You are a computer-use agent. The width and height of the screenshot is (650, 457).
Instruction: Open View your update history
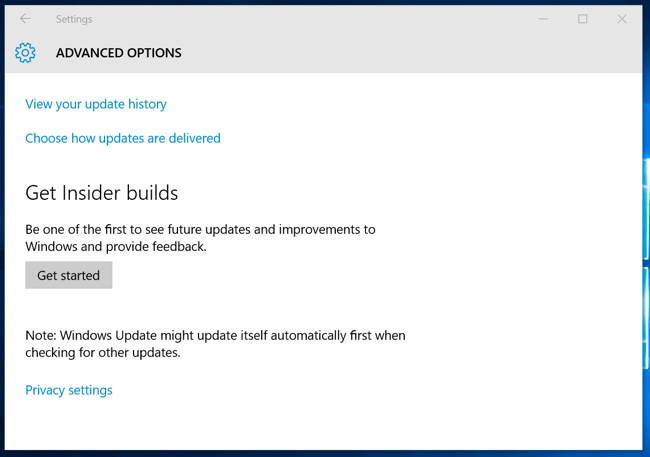[x=96, y=104]
